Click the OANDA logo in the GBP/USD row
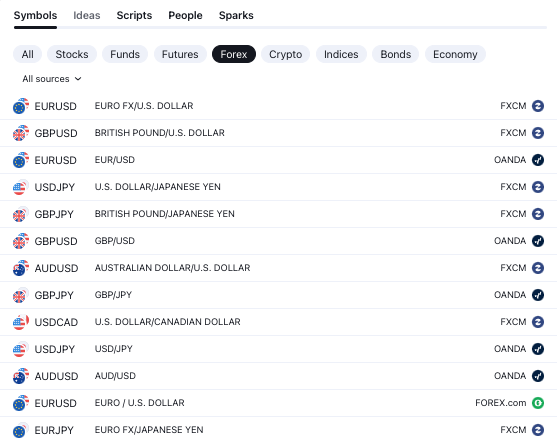557x441 pixels. (x=538, y=241)
